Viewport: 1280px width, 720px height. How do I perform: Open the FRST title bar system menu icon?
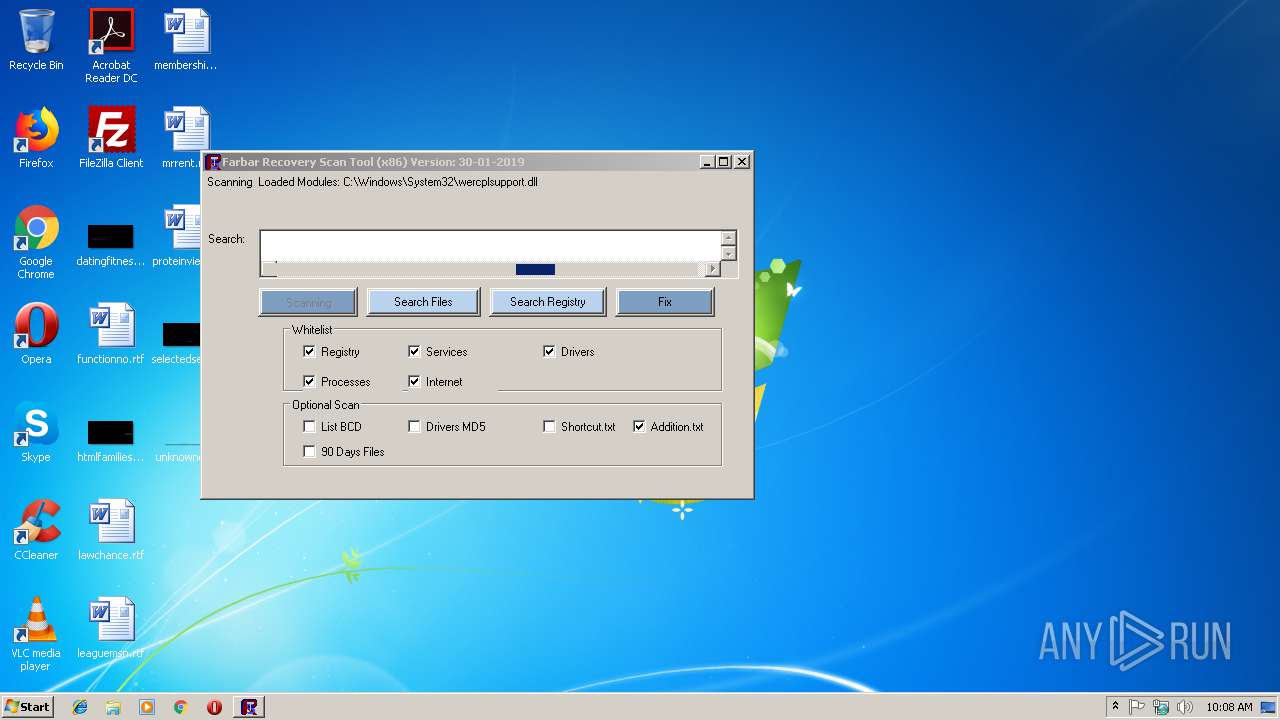213,162
